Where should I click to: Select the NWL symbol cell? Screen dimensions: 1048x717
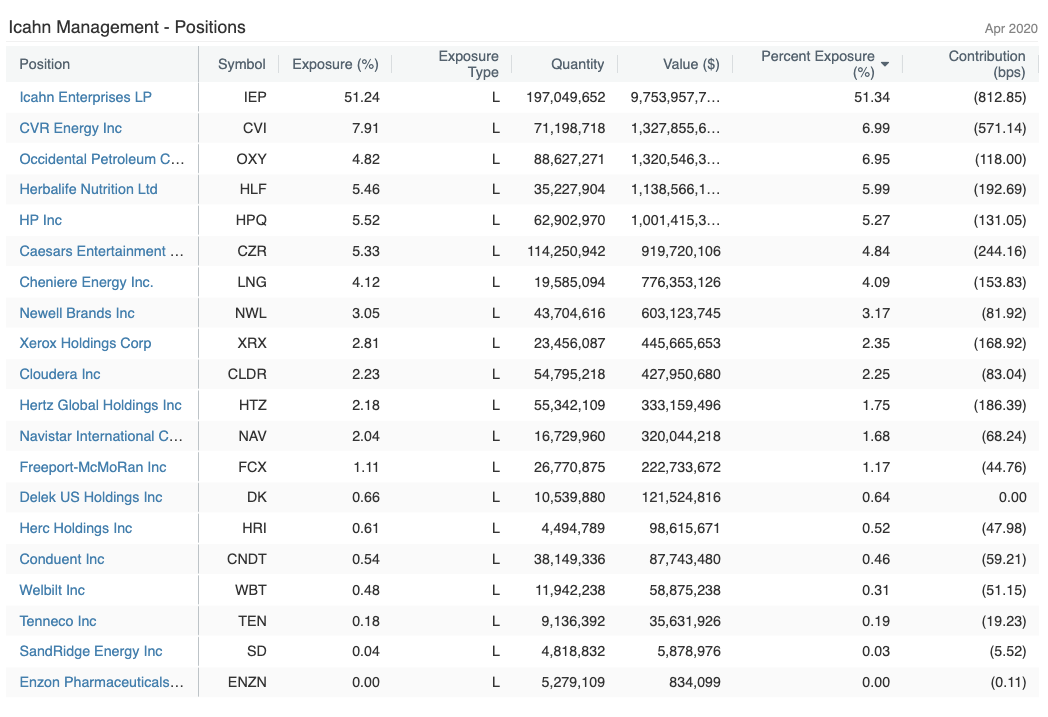click(x=251, y=313)
